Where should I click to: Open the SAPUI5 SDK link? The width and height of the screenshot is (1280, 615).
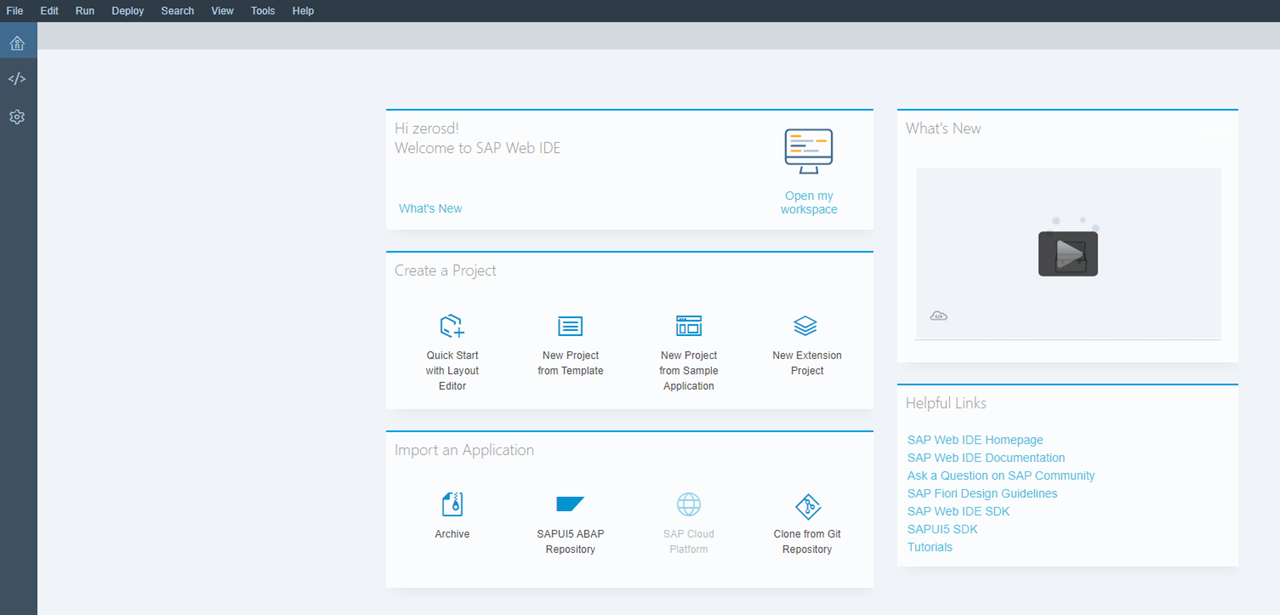tap(943, 530)
